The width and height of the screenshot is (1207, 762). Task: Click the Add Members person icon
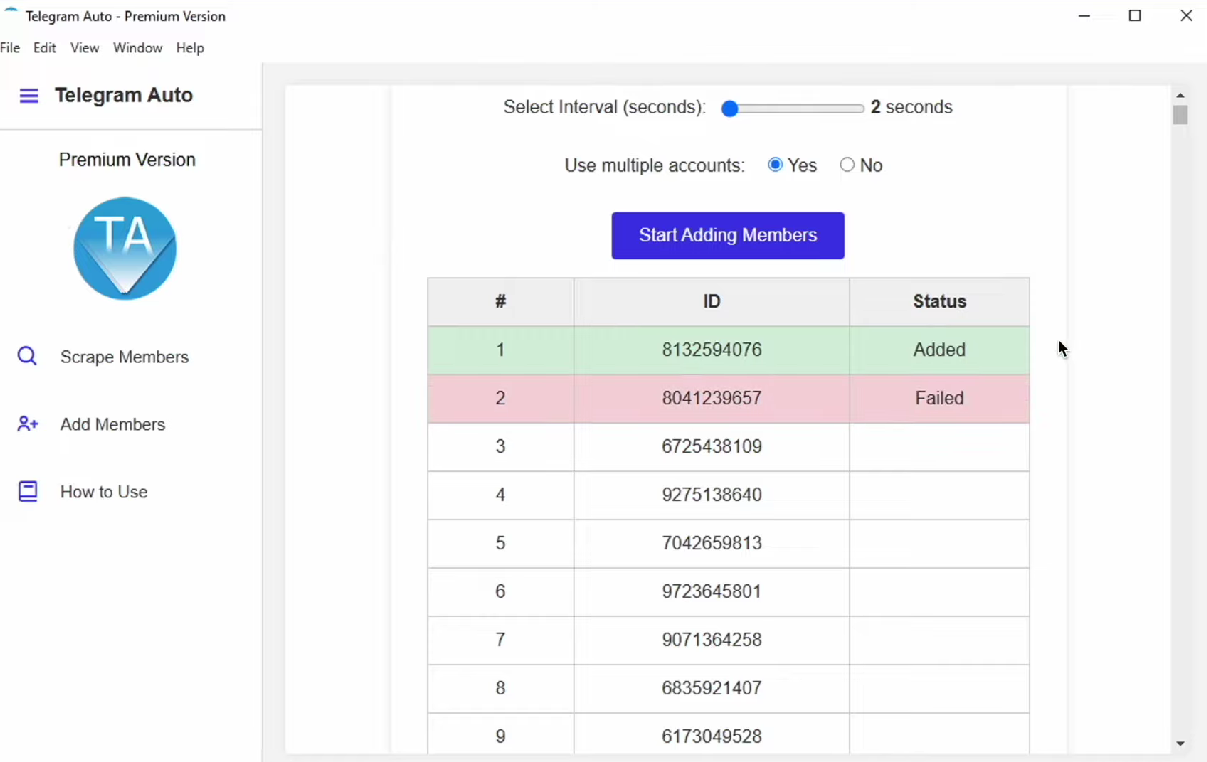pyautogui.click(x=28, y=424)
